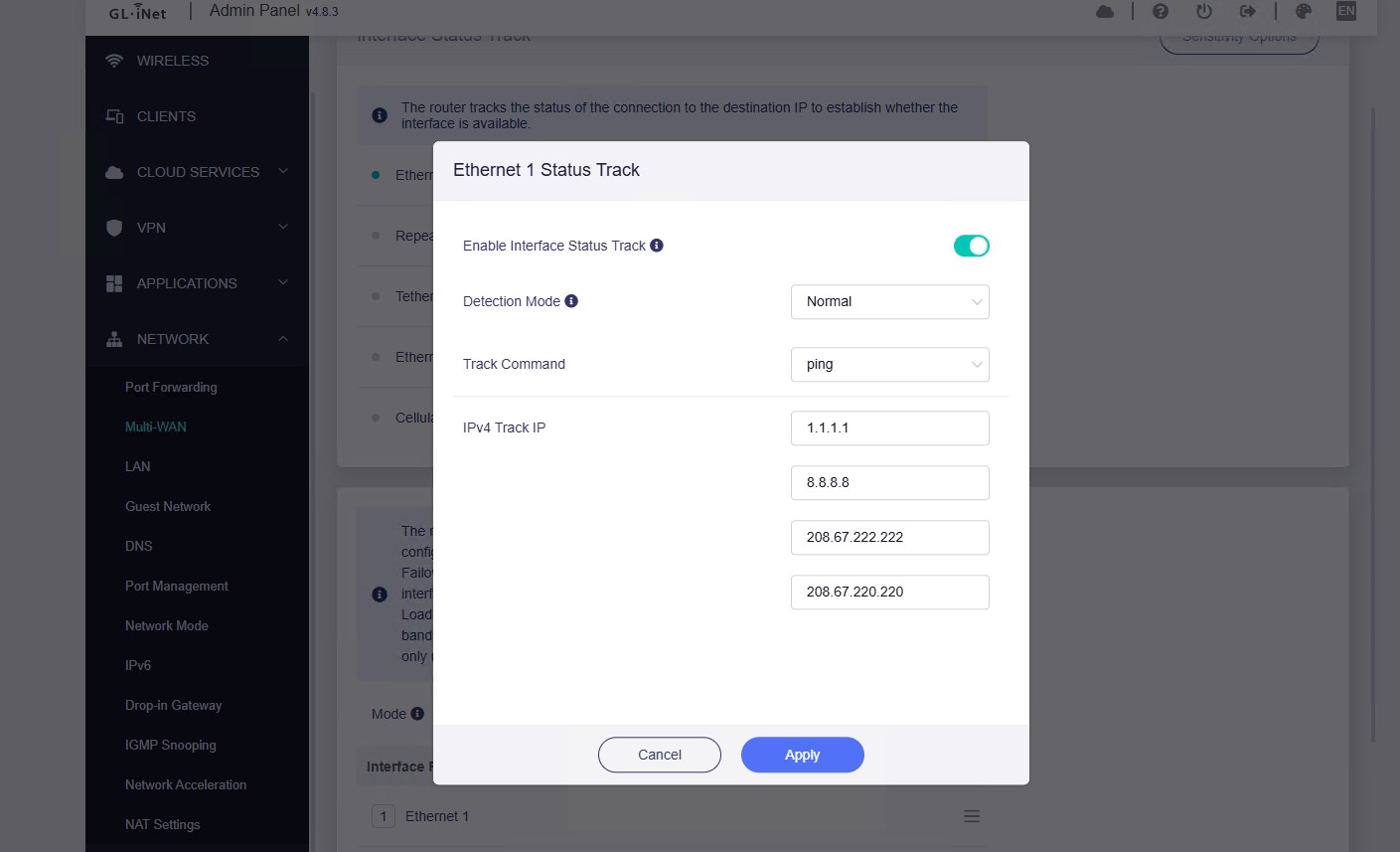Open the Track Command ping dropdown
1400x852 pixels.
coord(889,365)
